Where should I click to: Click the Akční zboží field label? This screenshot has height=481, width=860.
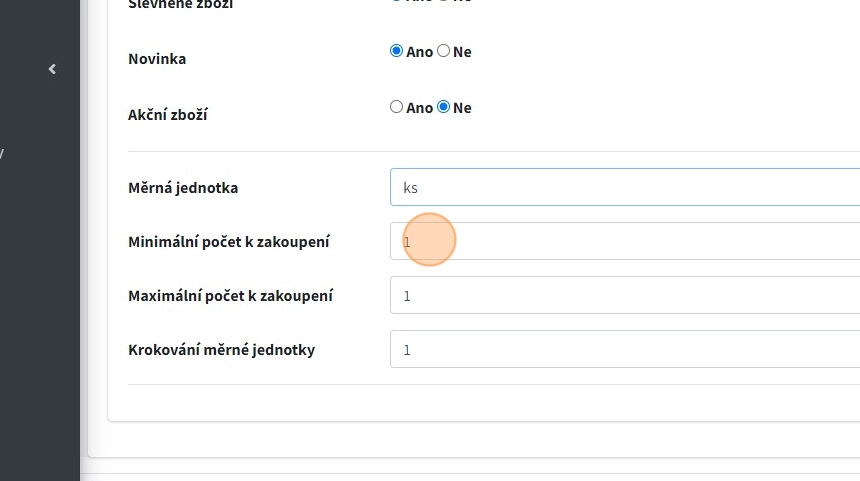click(168, 115)
